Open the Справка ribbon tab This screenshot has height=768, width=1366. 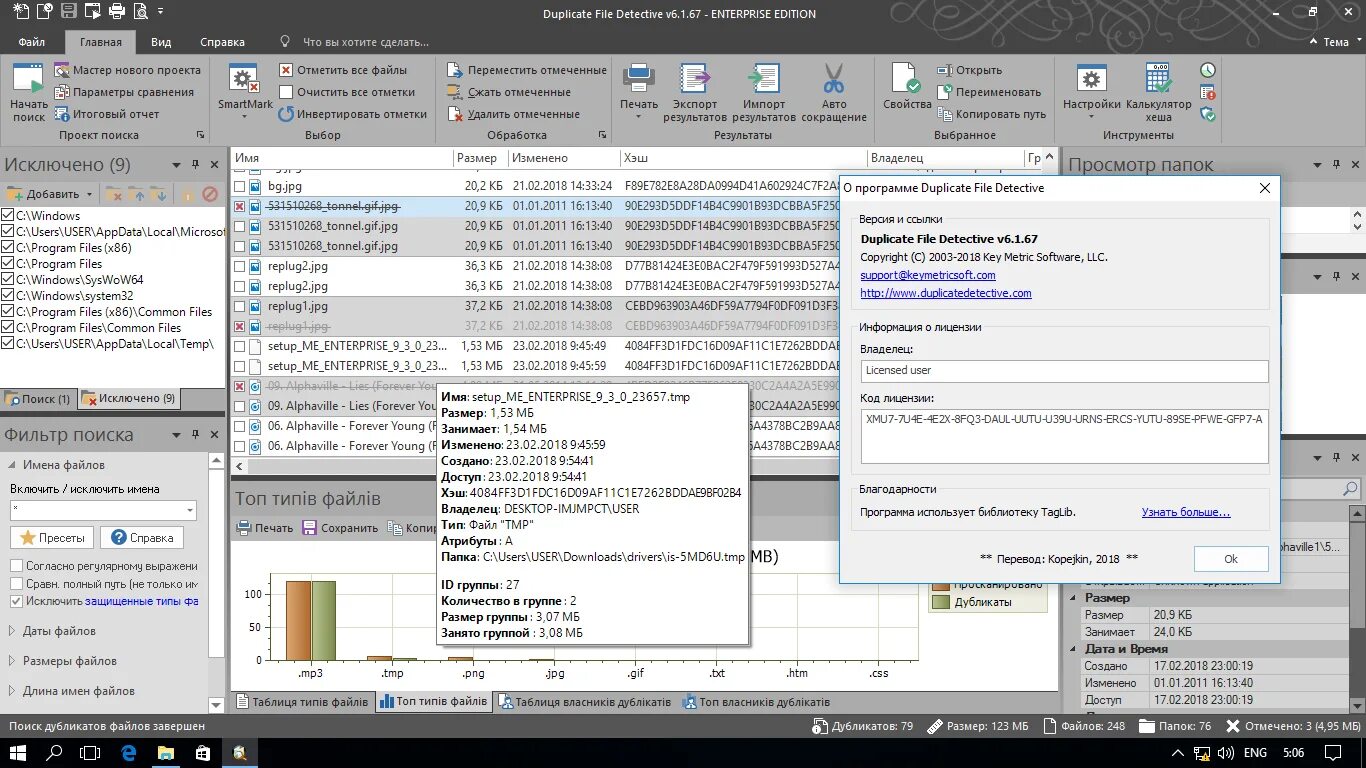pos(222,42)
